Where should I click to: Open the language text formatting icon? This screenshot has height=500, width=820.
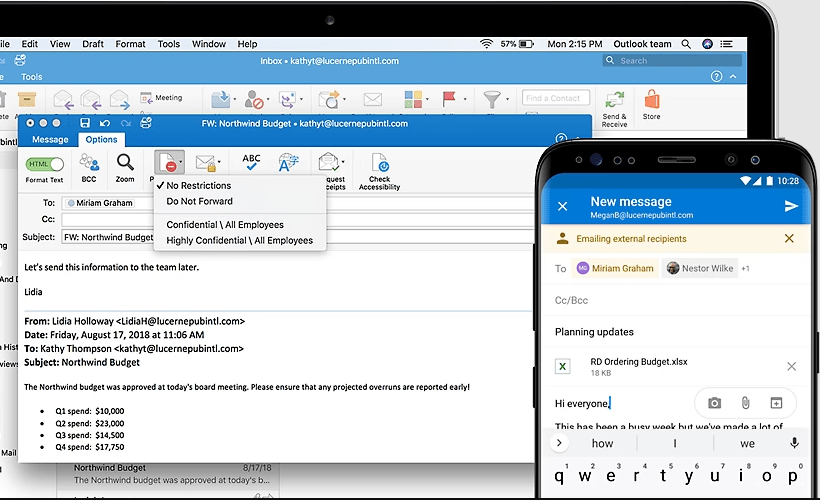[x=288, y=162]
